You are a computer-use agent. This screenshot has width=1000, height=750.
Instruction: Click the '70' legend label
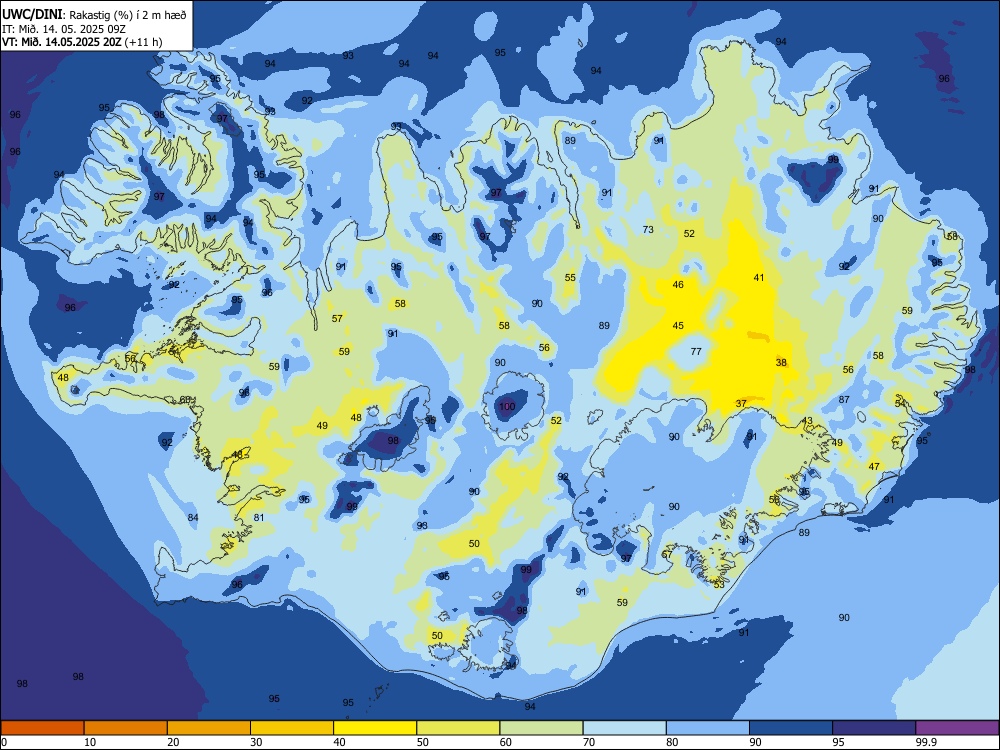tap(589, 742)
